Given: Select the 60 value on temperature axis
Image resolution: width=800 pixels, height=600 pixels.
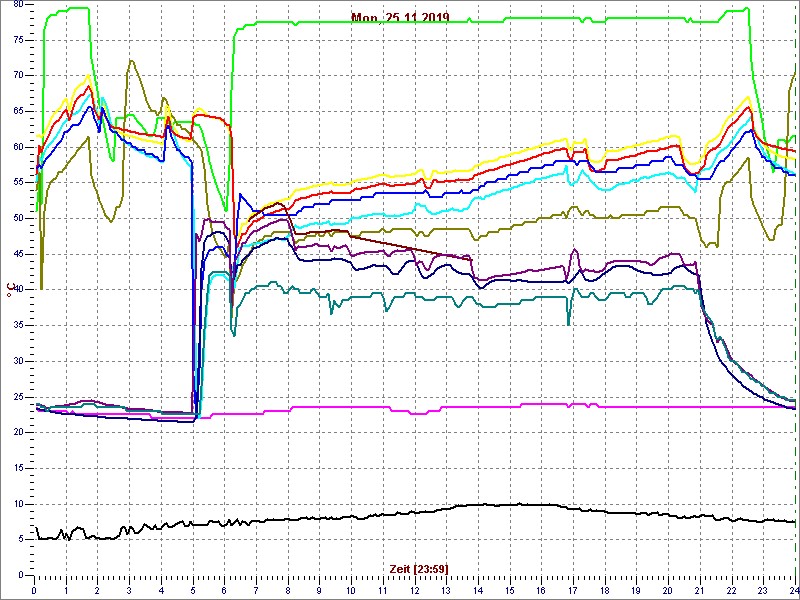Looking at the screenshot, I should pyautogui.click(x=18, y=147).
